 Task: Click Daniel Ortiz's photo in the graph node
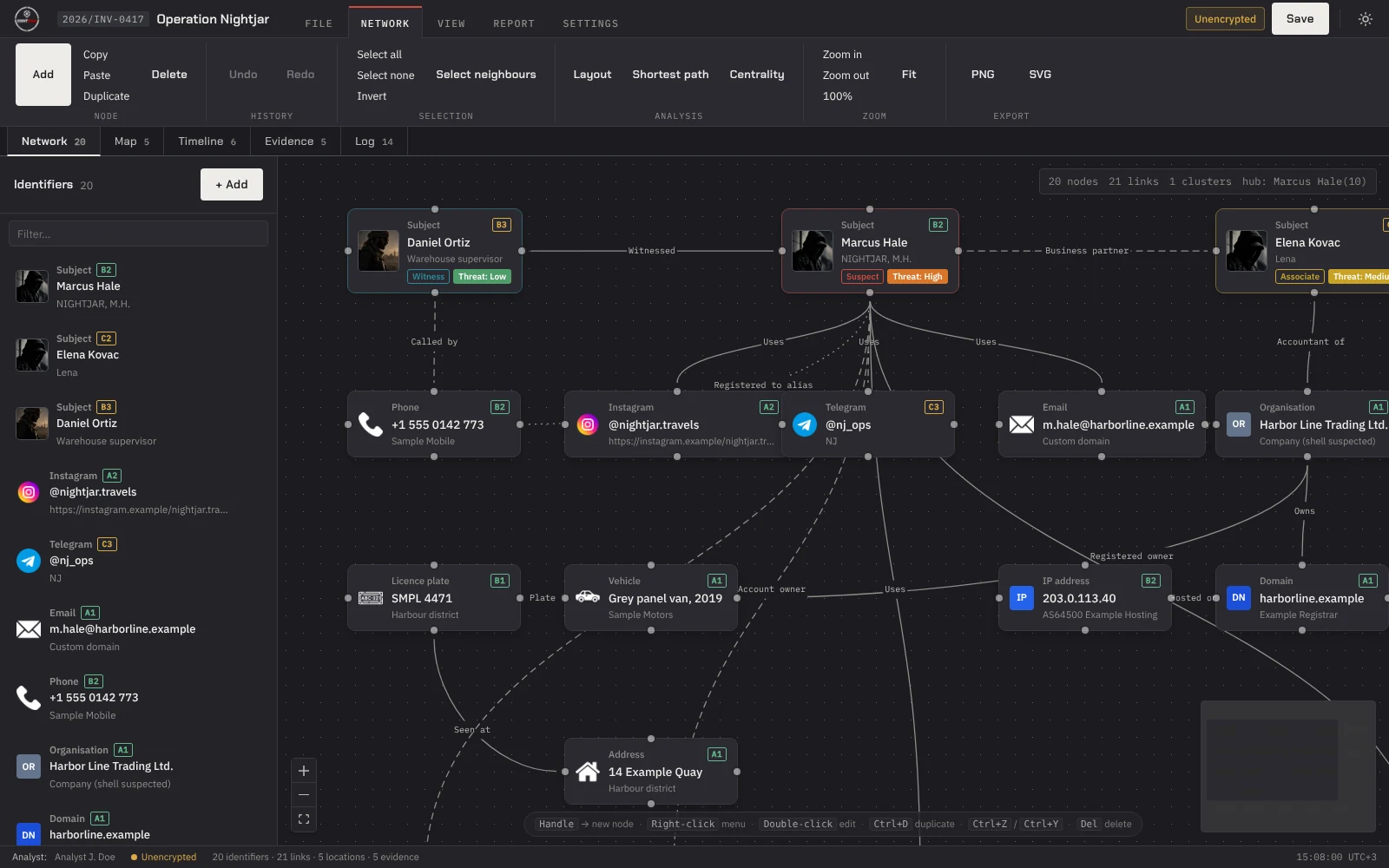[379, 251]
